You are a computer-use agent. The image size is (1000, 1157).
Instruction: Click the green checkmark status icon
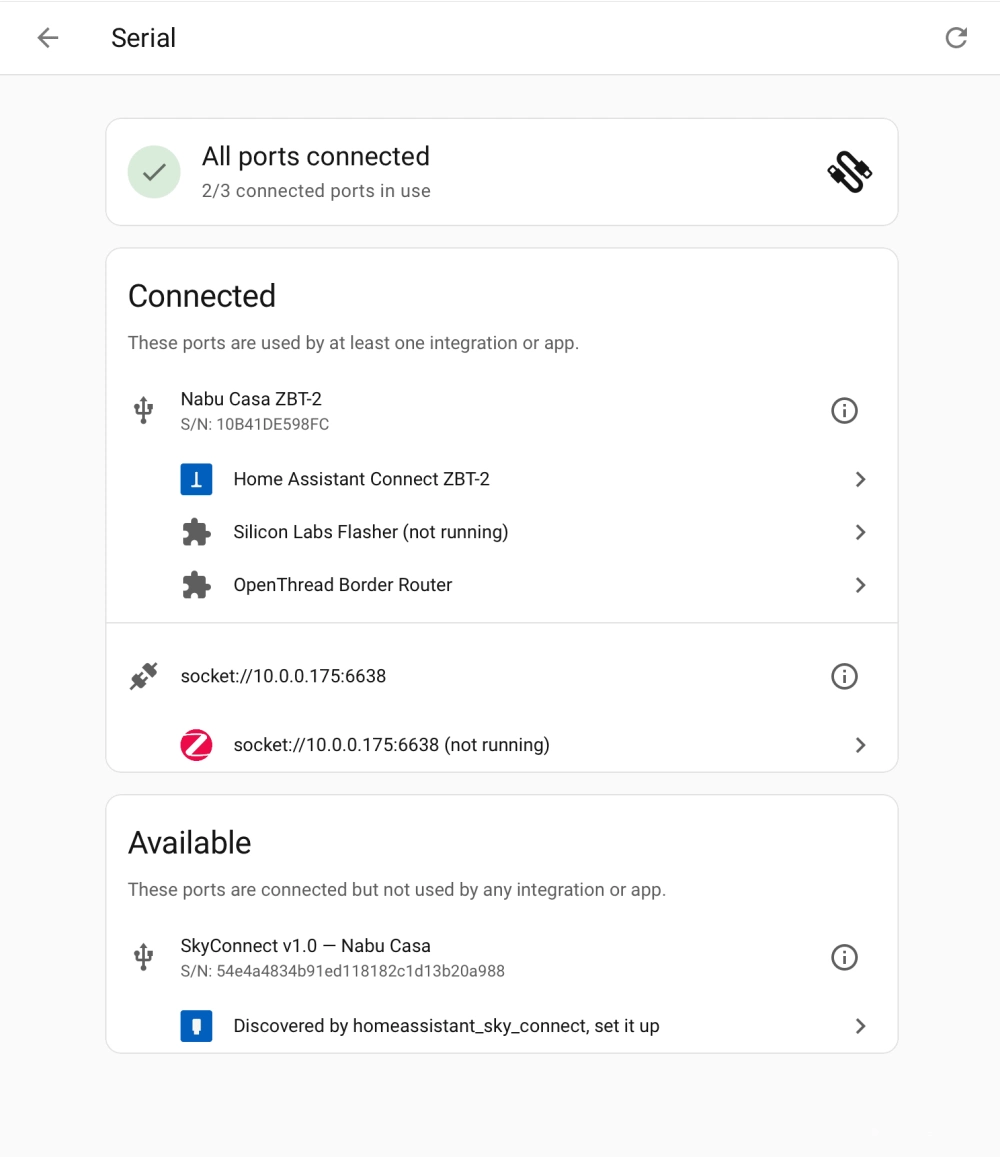(x=154, y=172)
